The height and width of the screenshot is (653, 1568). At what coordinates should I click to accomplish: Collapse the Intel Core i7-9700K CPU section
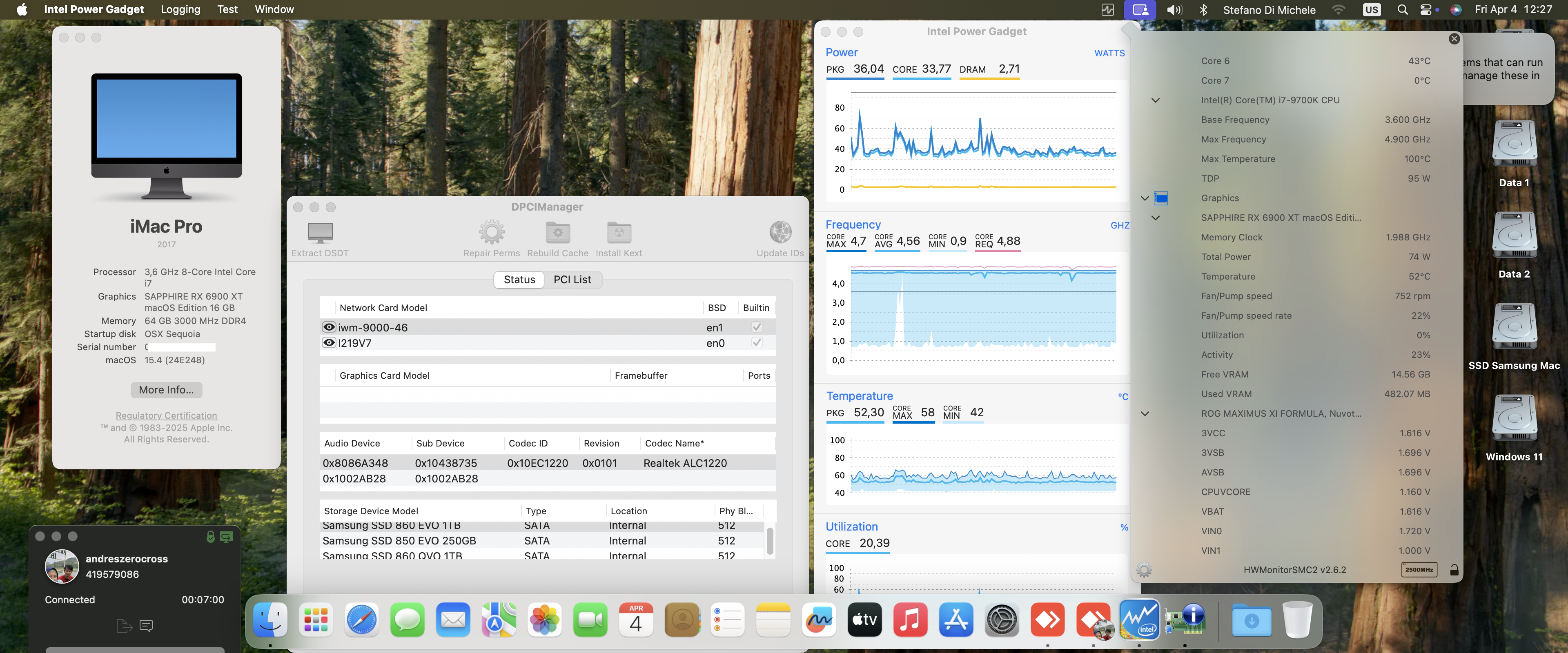(x=1155, y=100)
